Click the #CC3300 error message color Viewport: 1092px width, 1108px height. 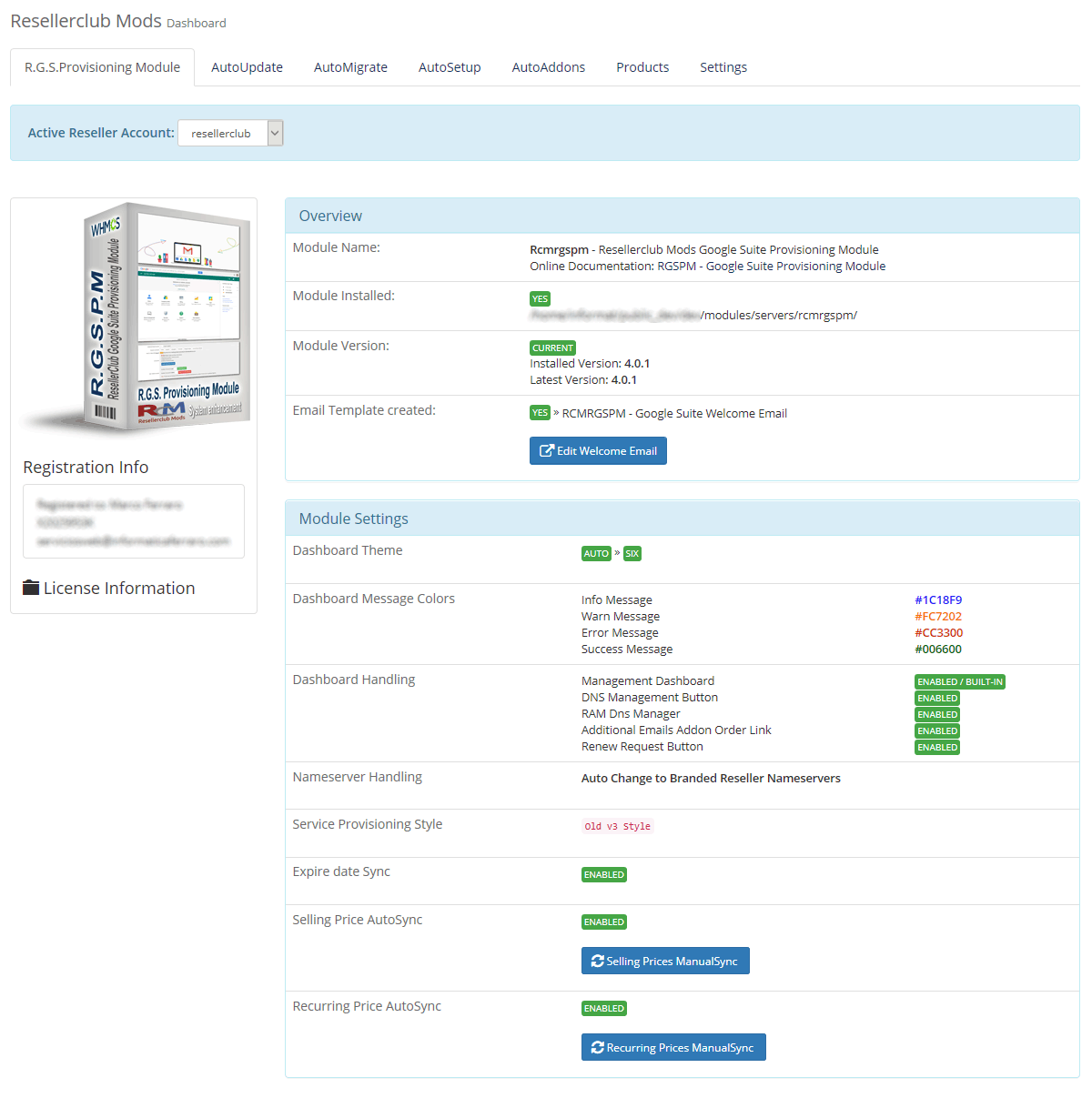pos(938,633)
